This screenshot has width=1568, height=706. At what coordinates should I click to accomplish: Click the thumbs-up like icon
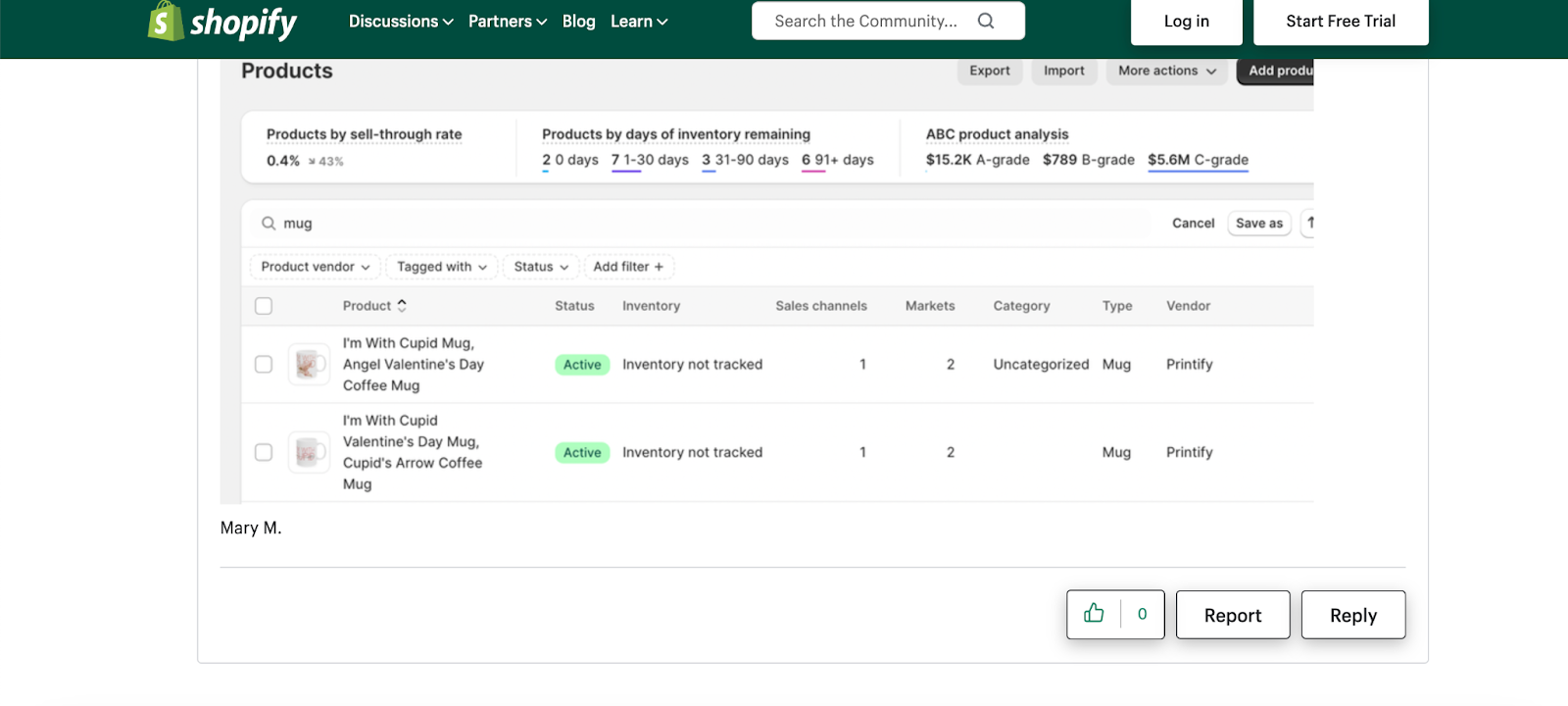click(1094, 614)
